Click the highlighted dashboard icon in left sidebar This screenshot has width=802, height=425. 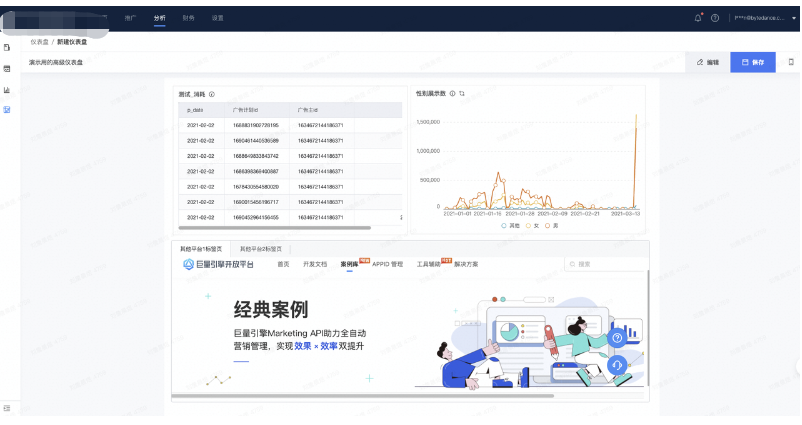click(x=7, y=109)
